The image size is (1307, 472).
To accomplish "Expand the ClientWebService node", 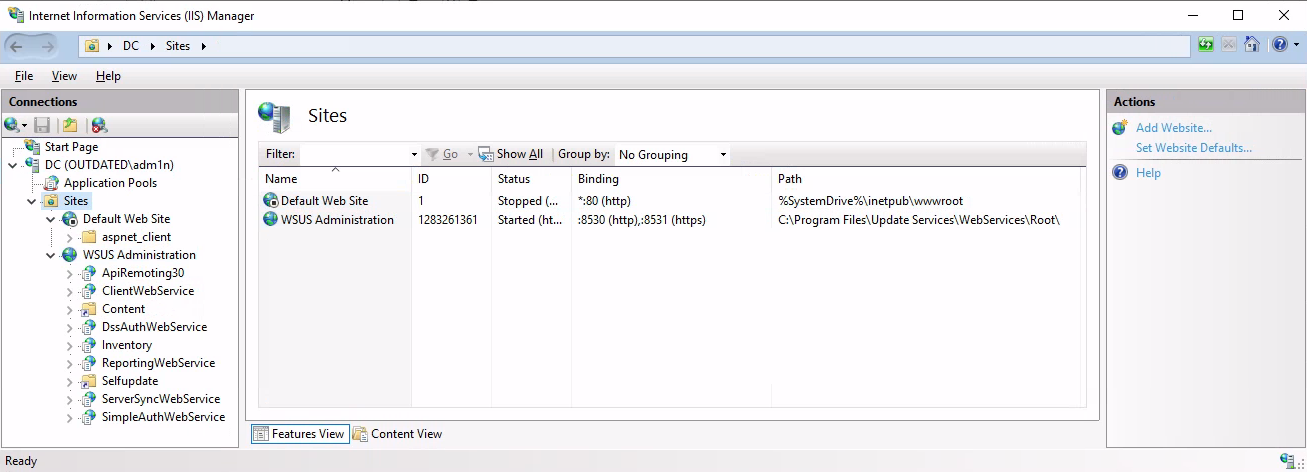I will (70, 291).
